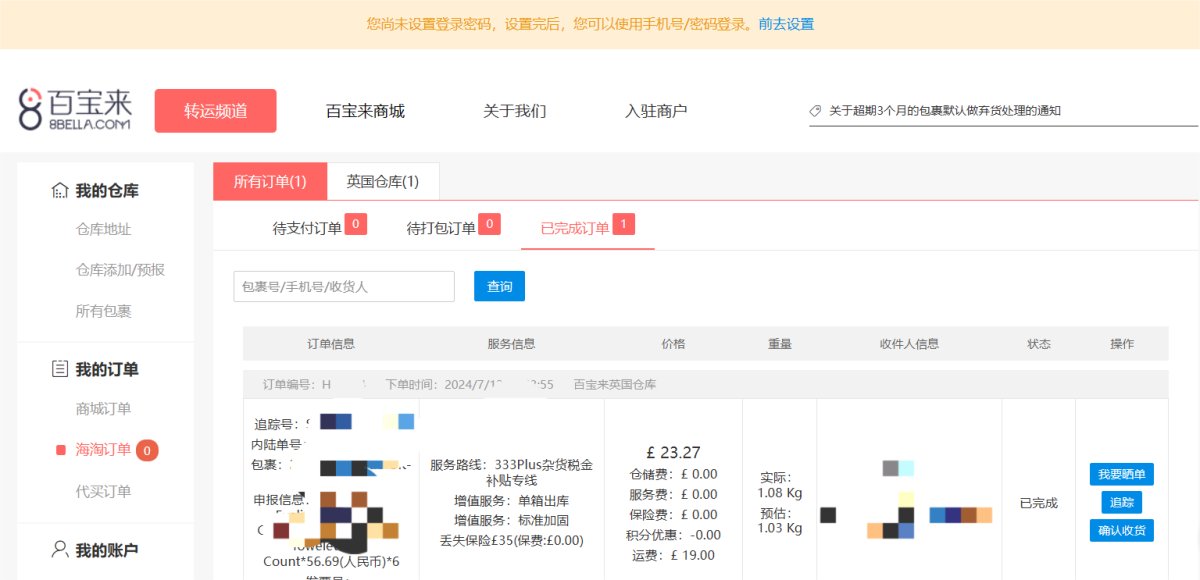Open 商城订单 in the sidebar

104,409
